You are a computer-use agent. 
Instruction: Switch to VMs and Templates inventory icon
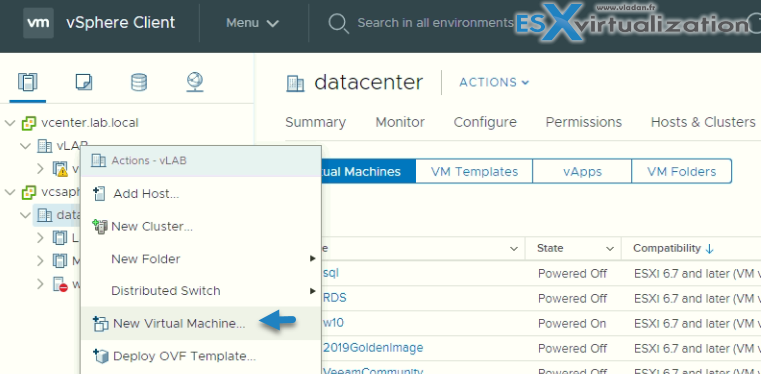click(84, 82)
